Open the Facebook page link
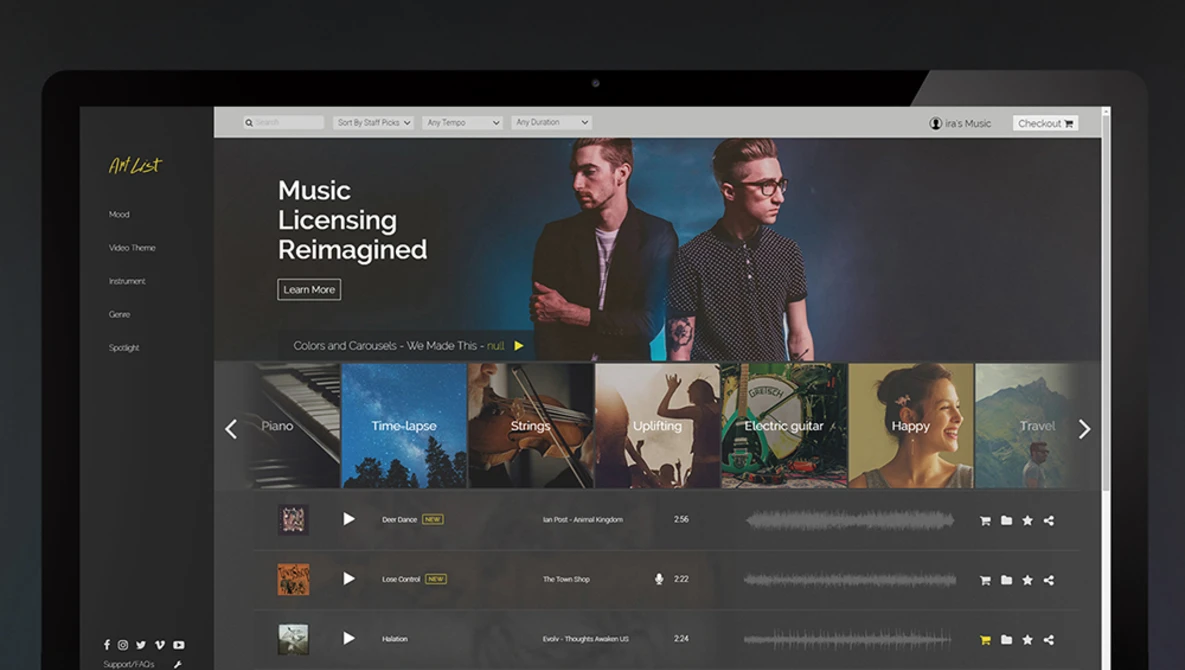1185x670 pixels. coord(107,645)
